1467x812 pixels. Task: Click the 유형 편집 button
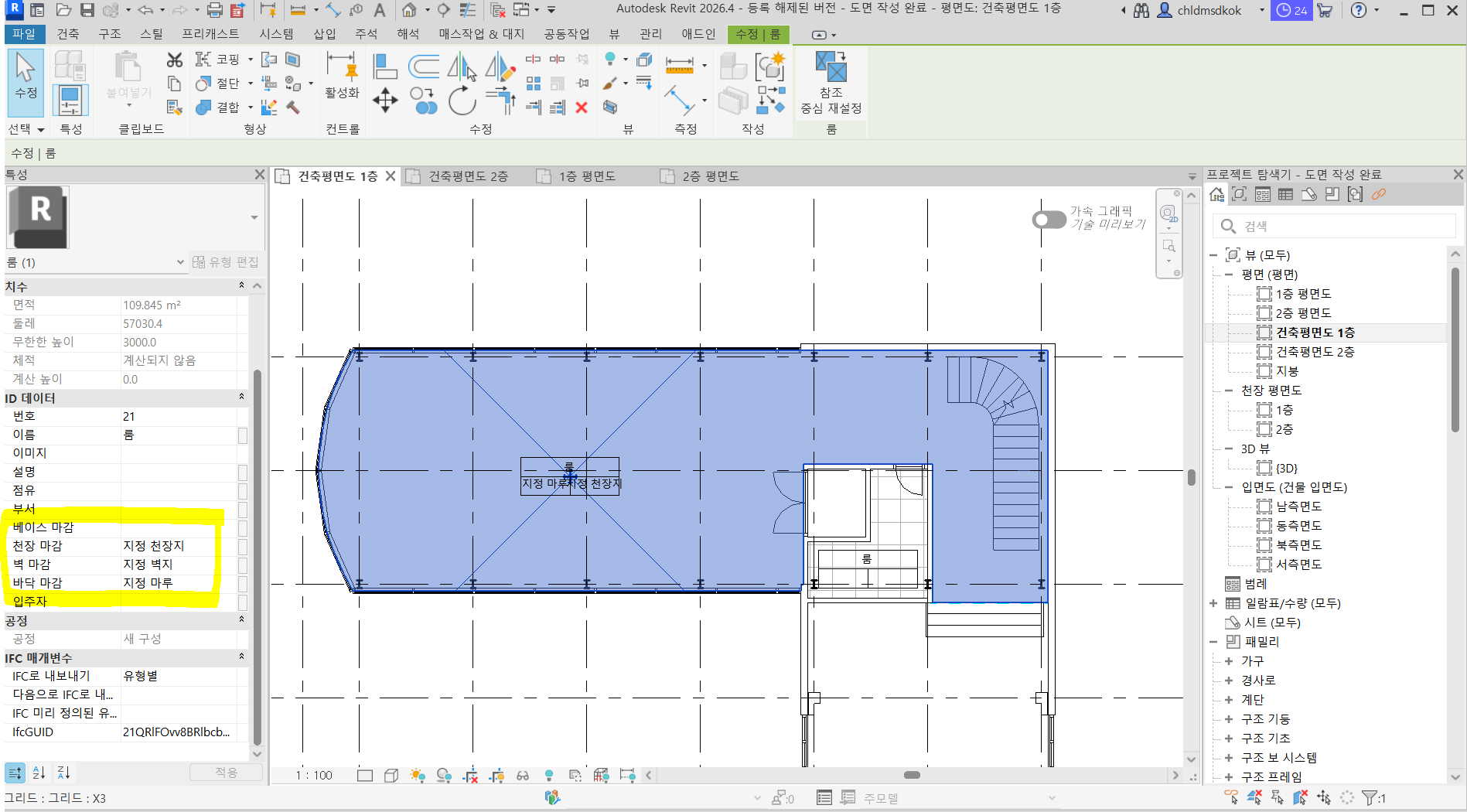[226, 262]
